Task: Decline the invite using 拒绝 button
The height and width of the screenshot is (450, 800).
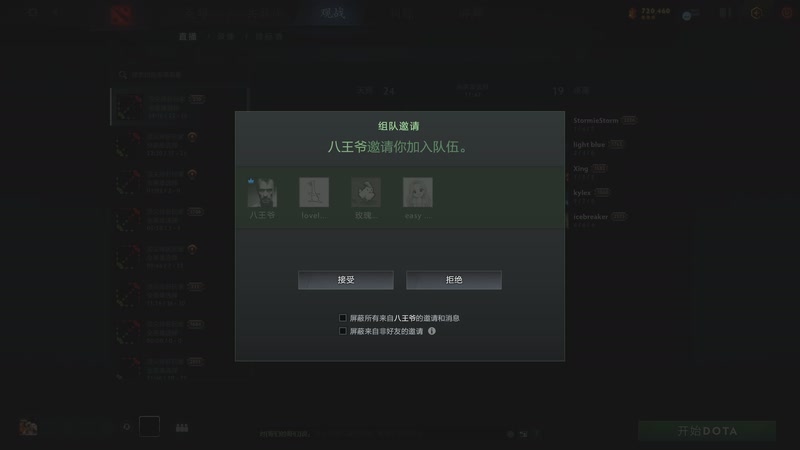Action: [x=454, y=280]
